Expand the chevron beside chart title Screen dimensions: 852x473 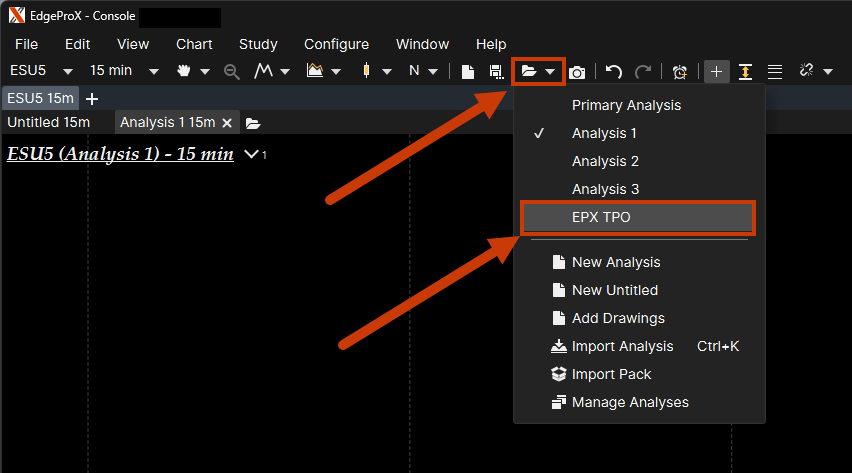tap(251, 154)
